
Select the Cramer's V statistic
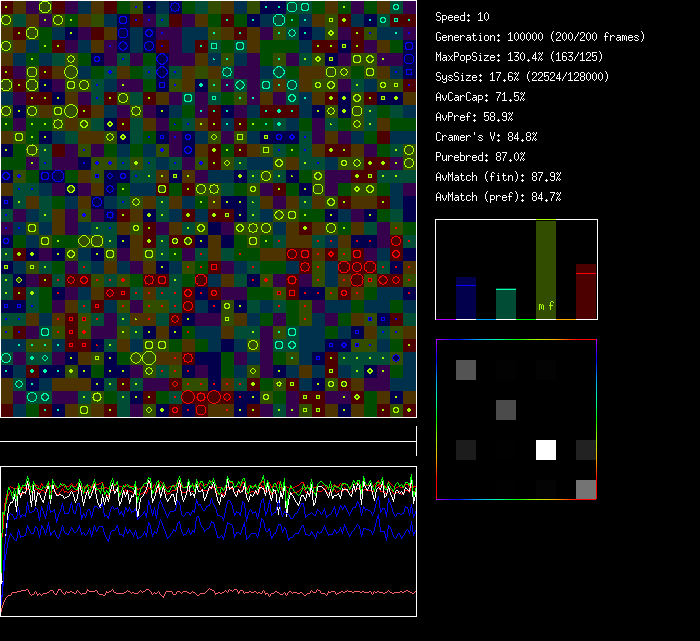pos(486,137)
